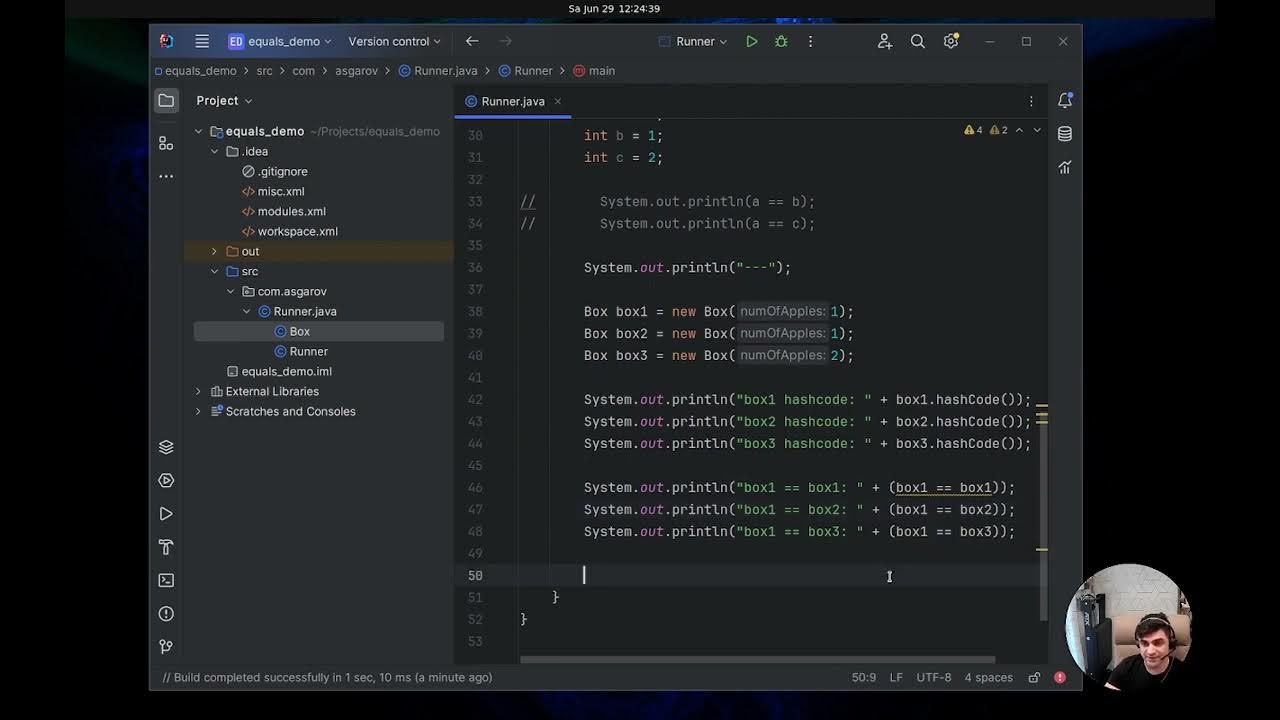Screen dimensions: 1280x720
Task: Open the Version control dropdown
Action: click(394, 41)
